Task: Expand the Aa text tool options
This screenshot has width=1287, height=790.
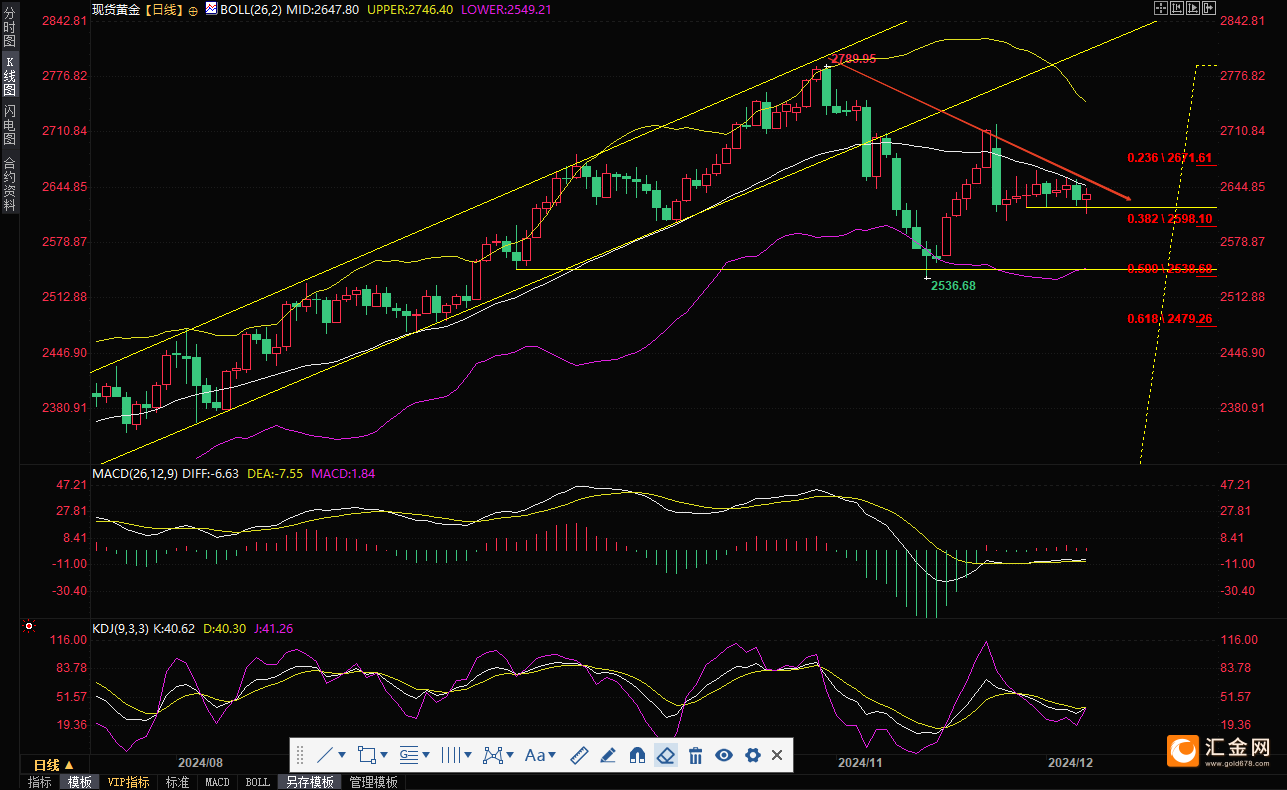Action: click(x=552, y=756)
